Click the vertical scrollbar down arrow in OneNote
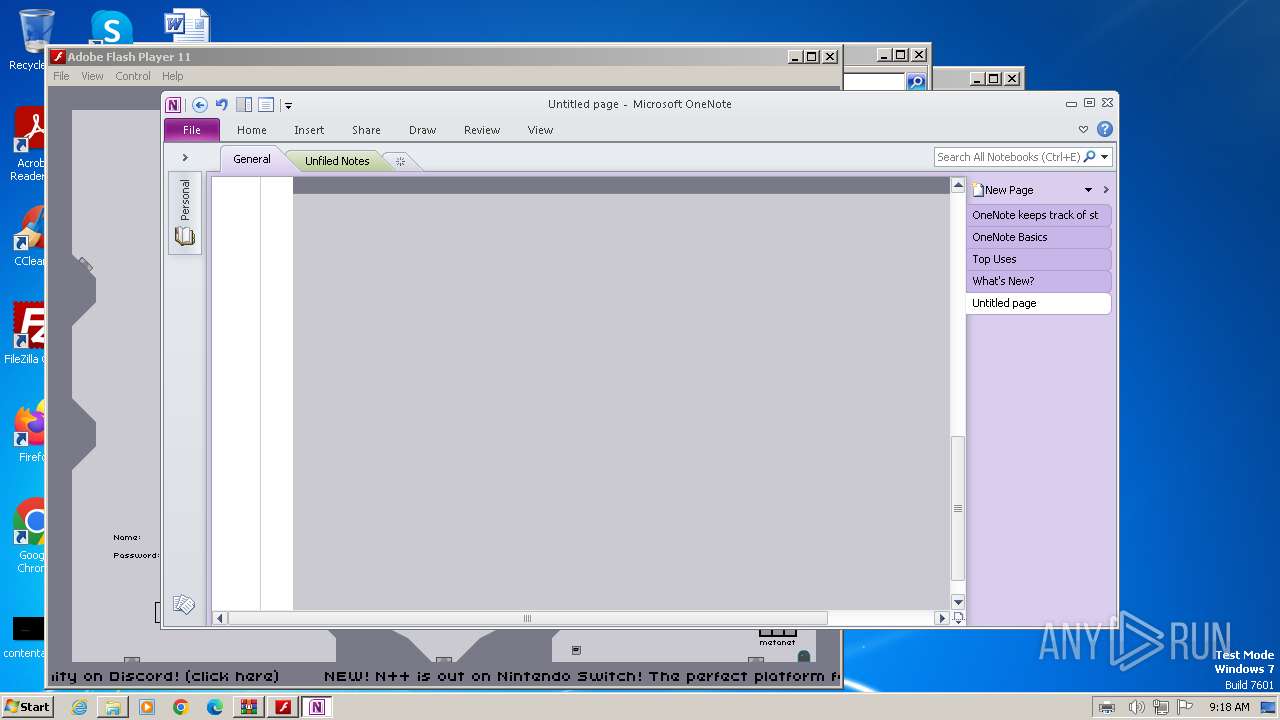The image size is (1280, 720). coord(958,602)
